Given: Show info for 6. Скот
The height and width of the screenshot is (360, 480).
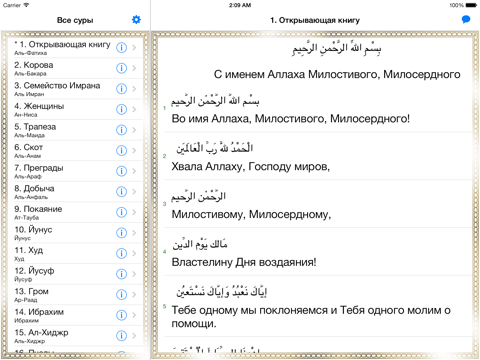Looking at the screenshot, I should [121, 150].
